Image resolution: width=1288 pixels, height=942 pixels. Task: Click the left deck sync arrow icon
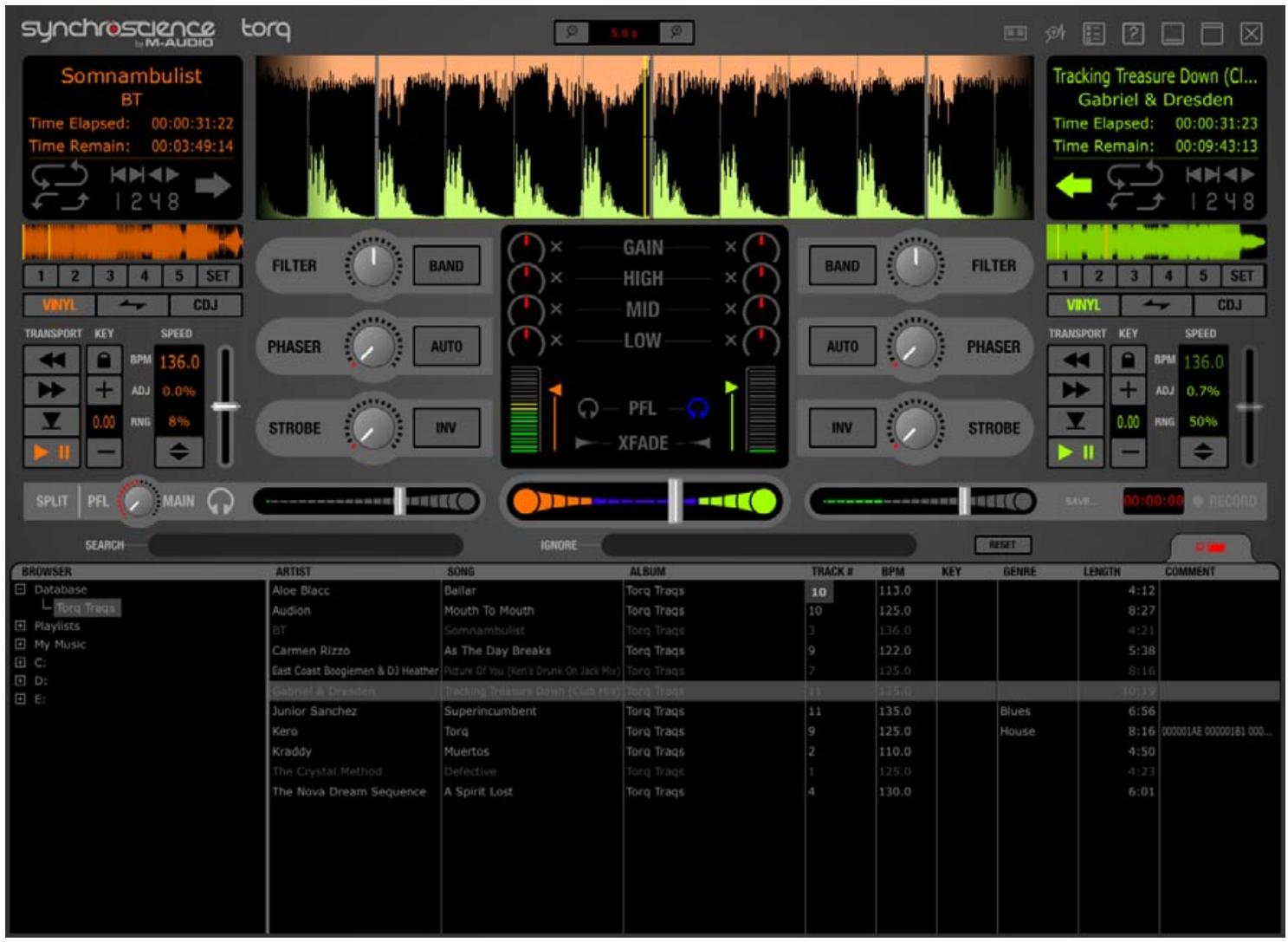(212, 185)
